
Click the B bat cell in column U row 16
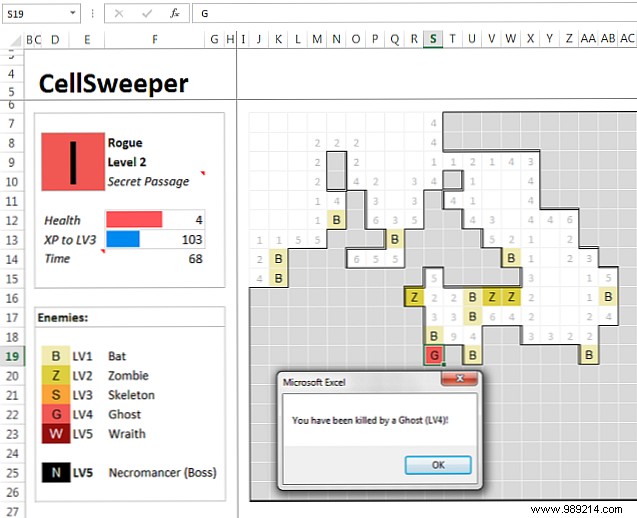472,297
